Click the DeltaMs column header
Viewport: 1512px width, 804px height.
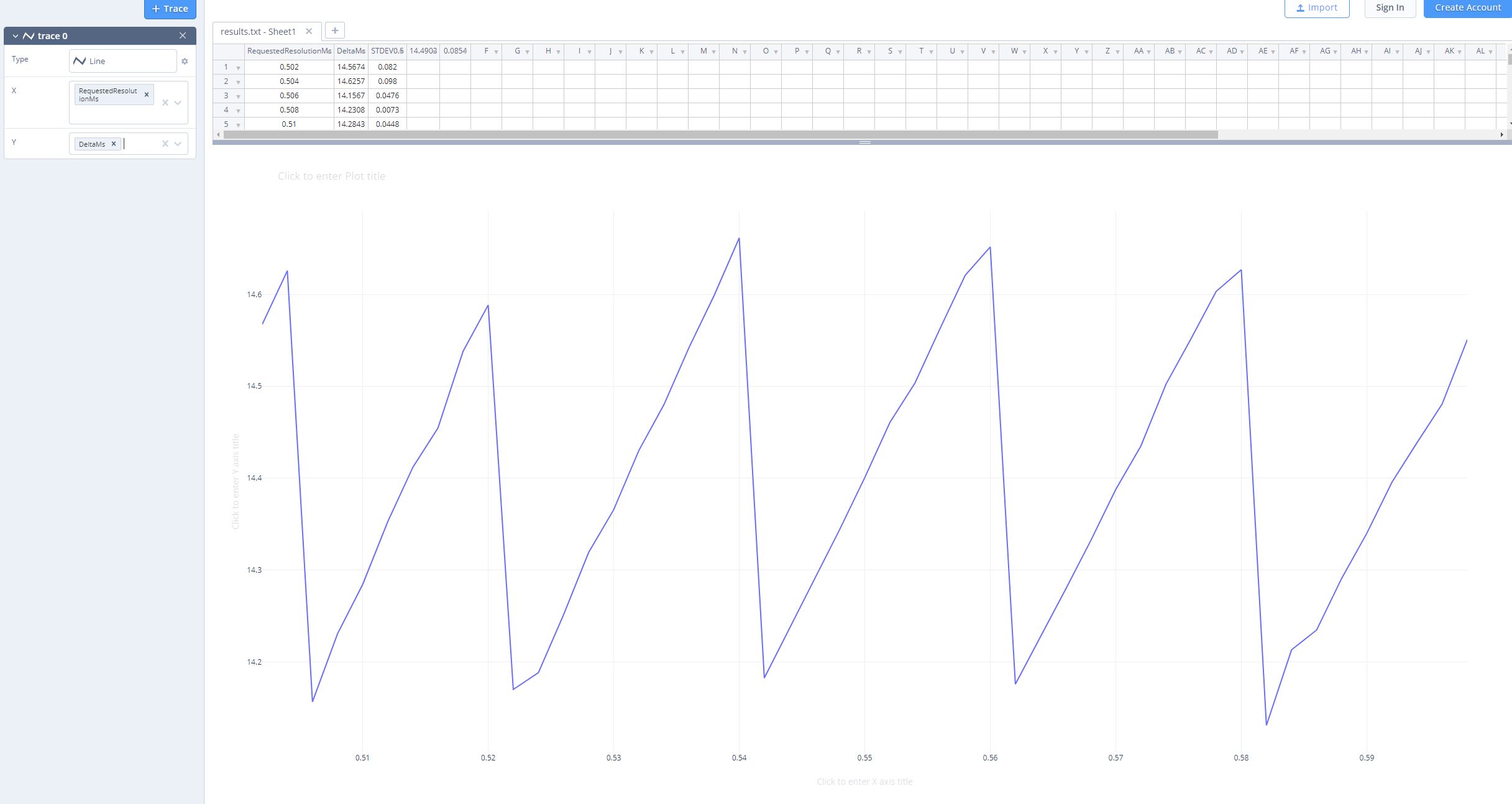(x=351, y=51)
